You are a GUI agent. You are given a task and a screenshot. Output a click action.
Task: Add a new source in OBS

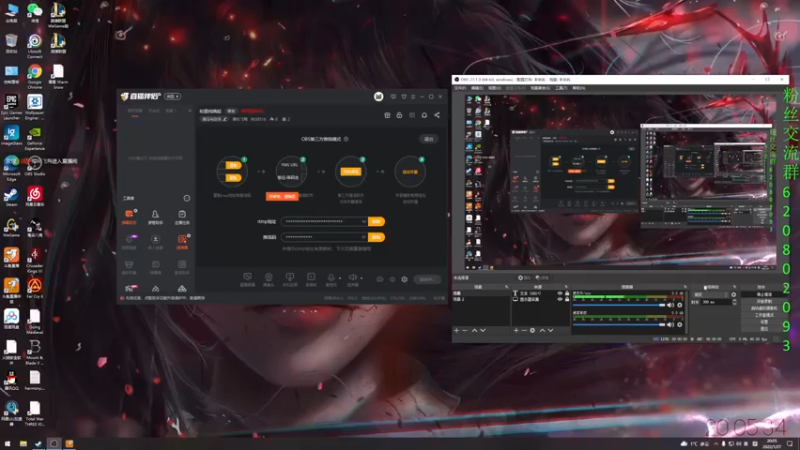click(x=516, y=331)
